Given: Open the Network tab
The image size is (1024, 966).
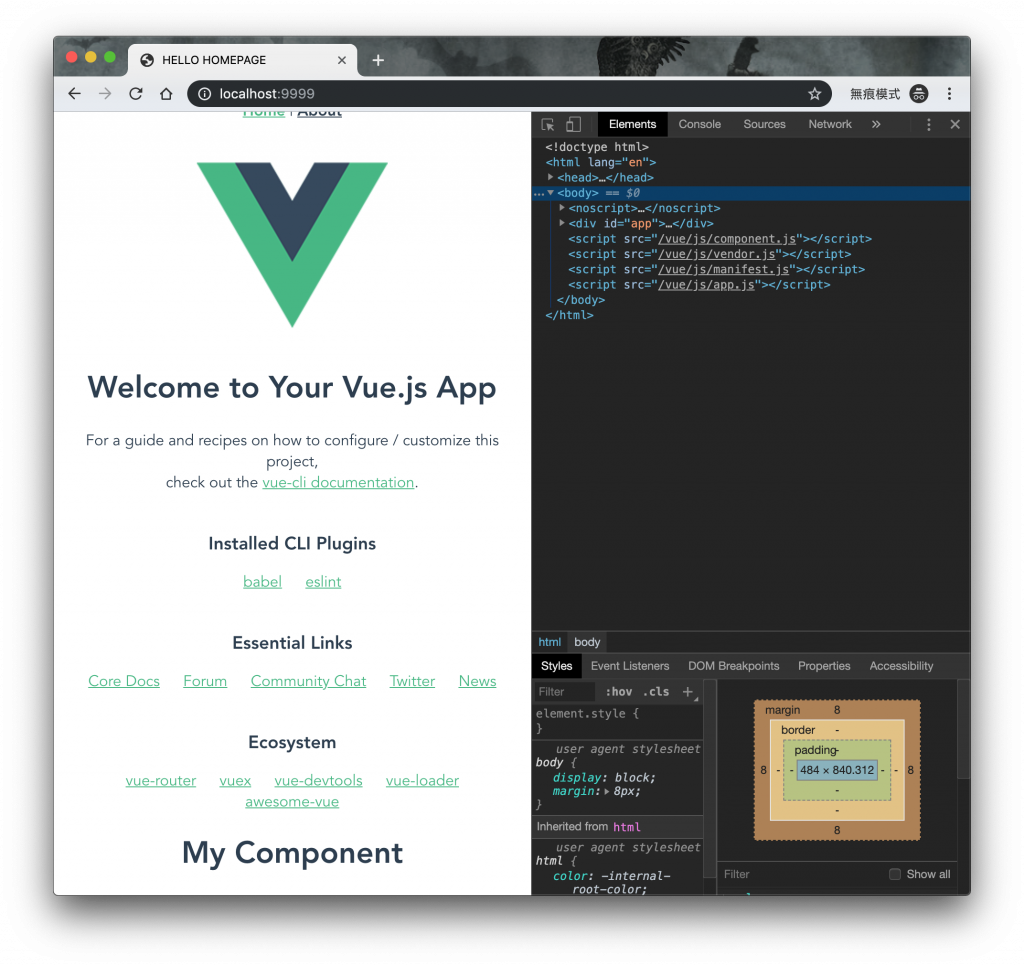Looking at the screenshot, I should pyautogui.click(x=829, y=124).
